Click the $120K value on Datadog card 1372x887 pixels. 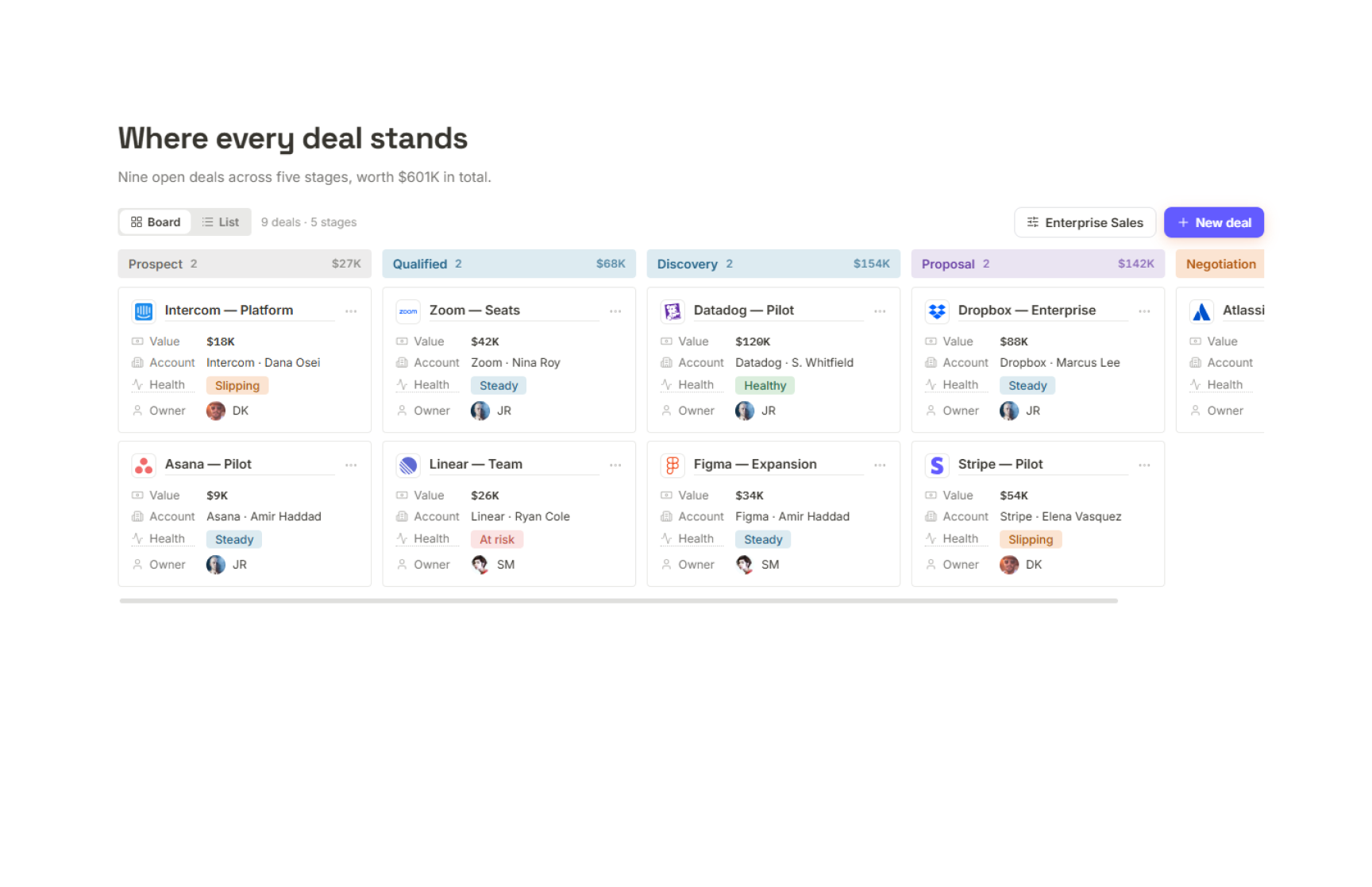[x=753, y=341]
